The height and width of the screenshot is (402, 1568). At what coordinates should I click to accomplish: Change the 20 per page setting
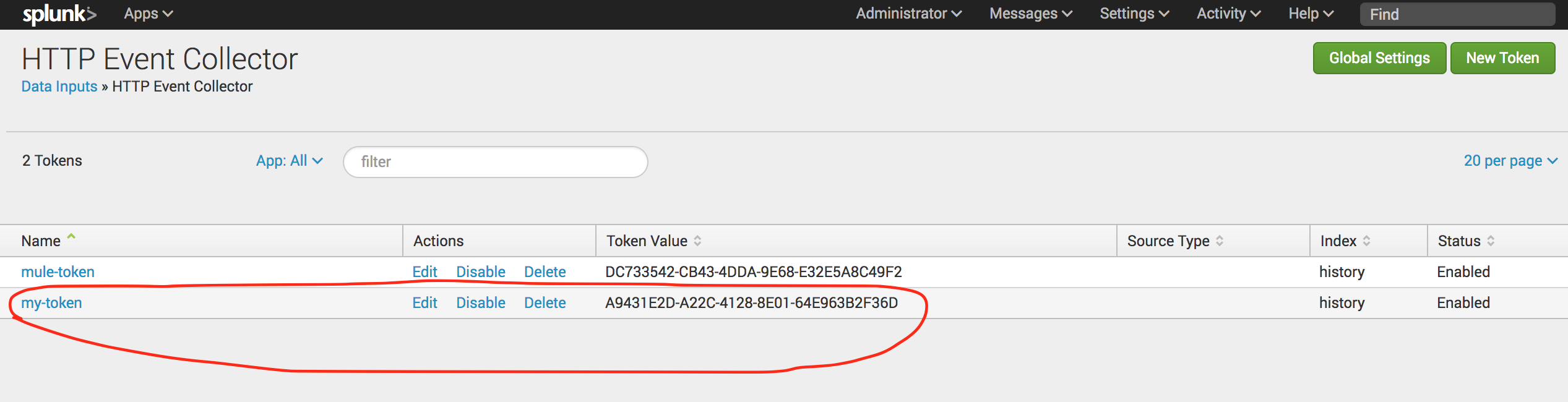coord(1509,161)
